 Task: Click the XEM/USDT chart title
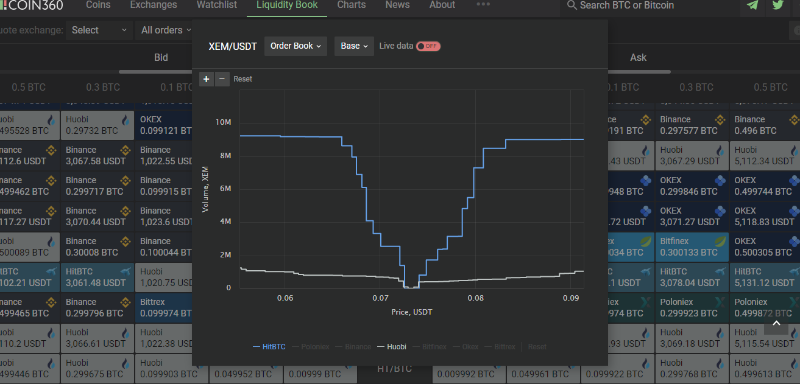tap(233, 46)
